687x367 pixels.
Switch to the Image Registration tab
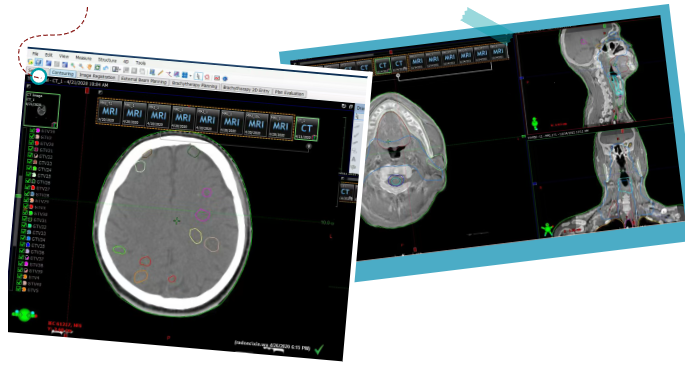[97, 76]
